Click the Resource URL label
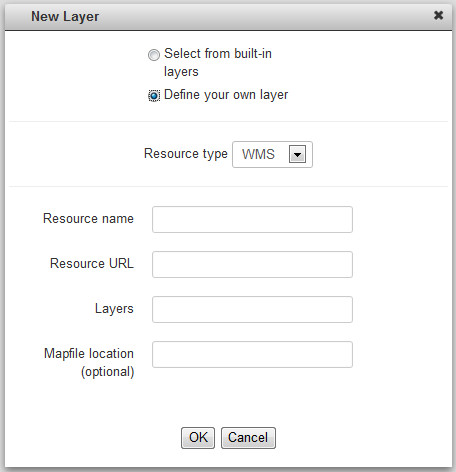Viewport: 456px width, 472px height. coord(92,263)
